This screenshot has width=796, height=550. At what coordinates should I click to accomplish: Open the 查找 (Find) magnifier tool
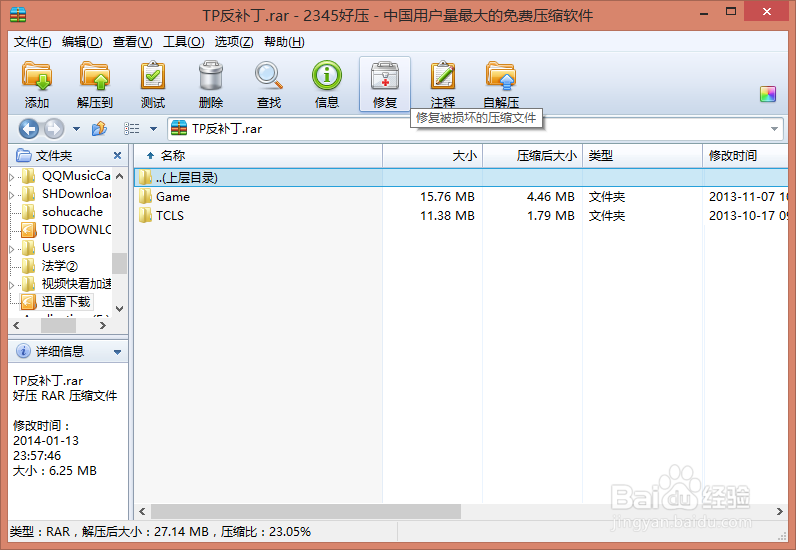269,84
